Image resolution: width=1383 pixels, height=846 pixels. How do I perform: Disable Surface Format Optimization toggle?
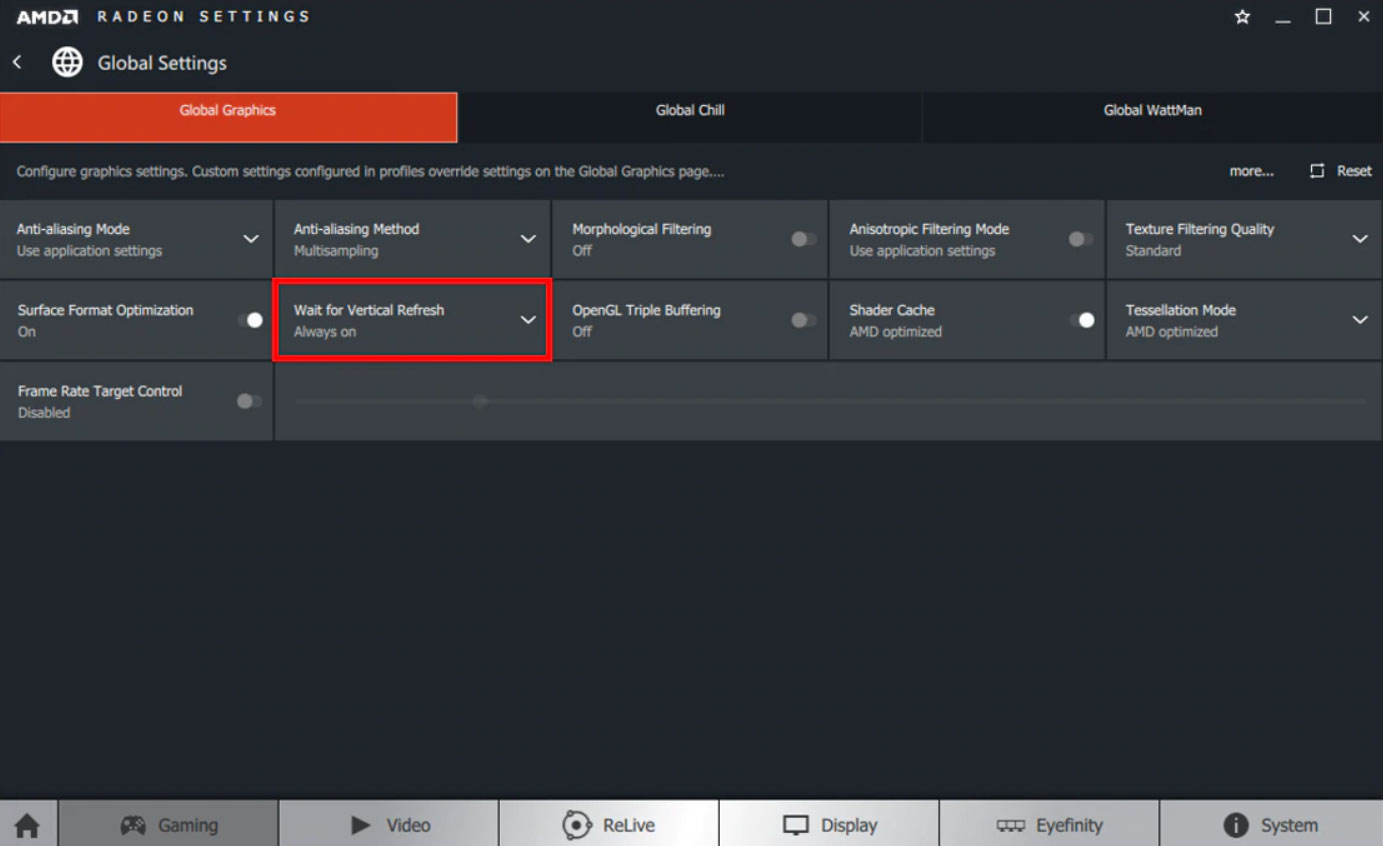point(249,320)
